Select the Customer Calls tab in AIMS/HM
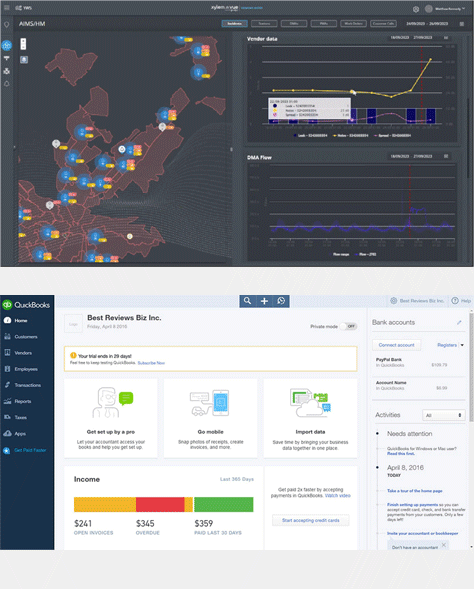 383,24
